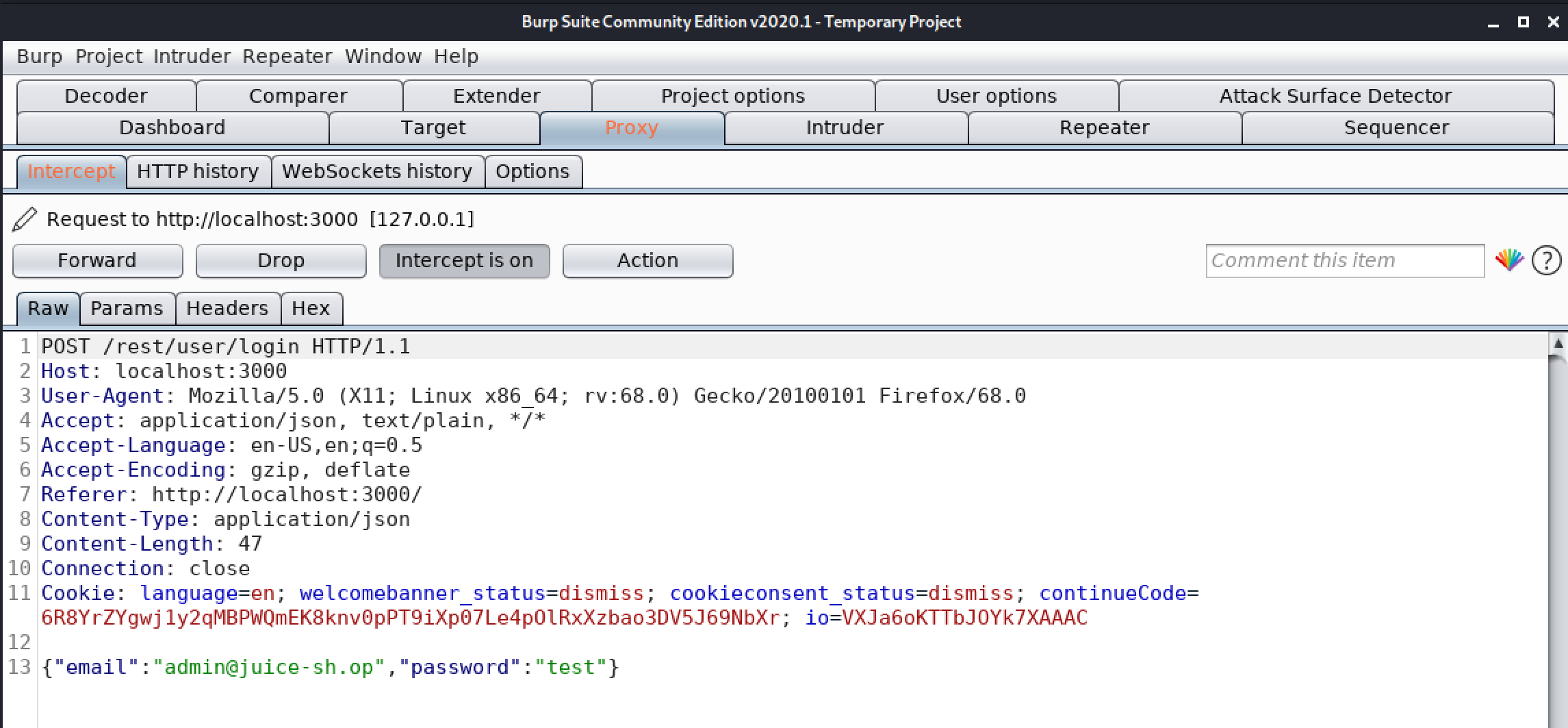Click the Accept: application/json header line

point(294,421)
